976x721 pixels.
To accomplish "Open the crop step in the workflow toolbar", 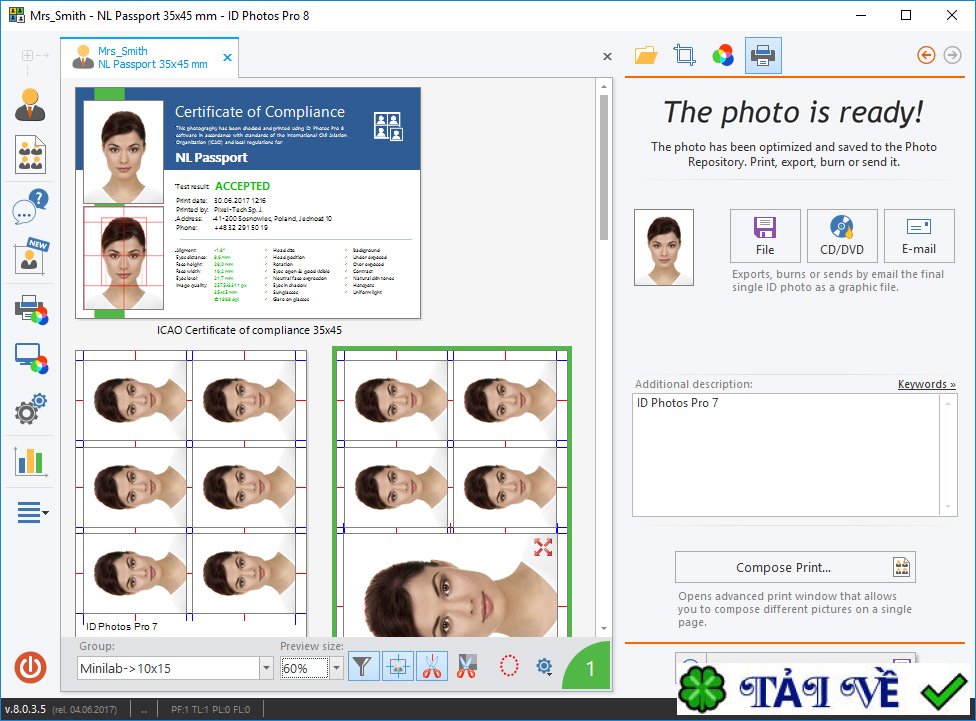I will (684, 55).
